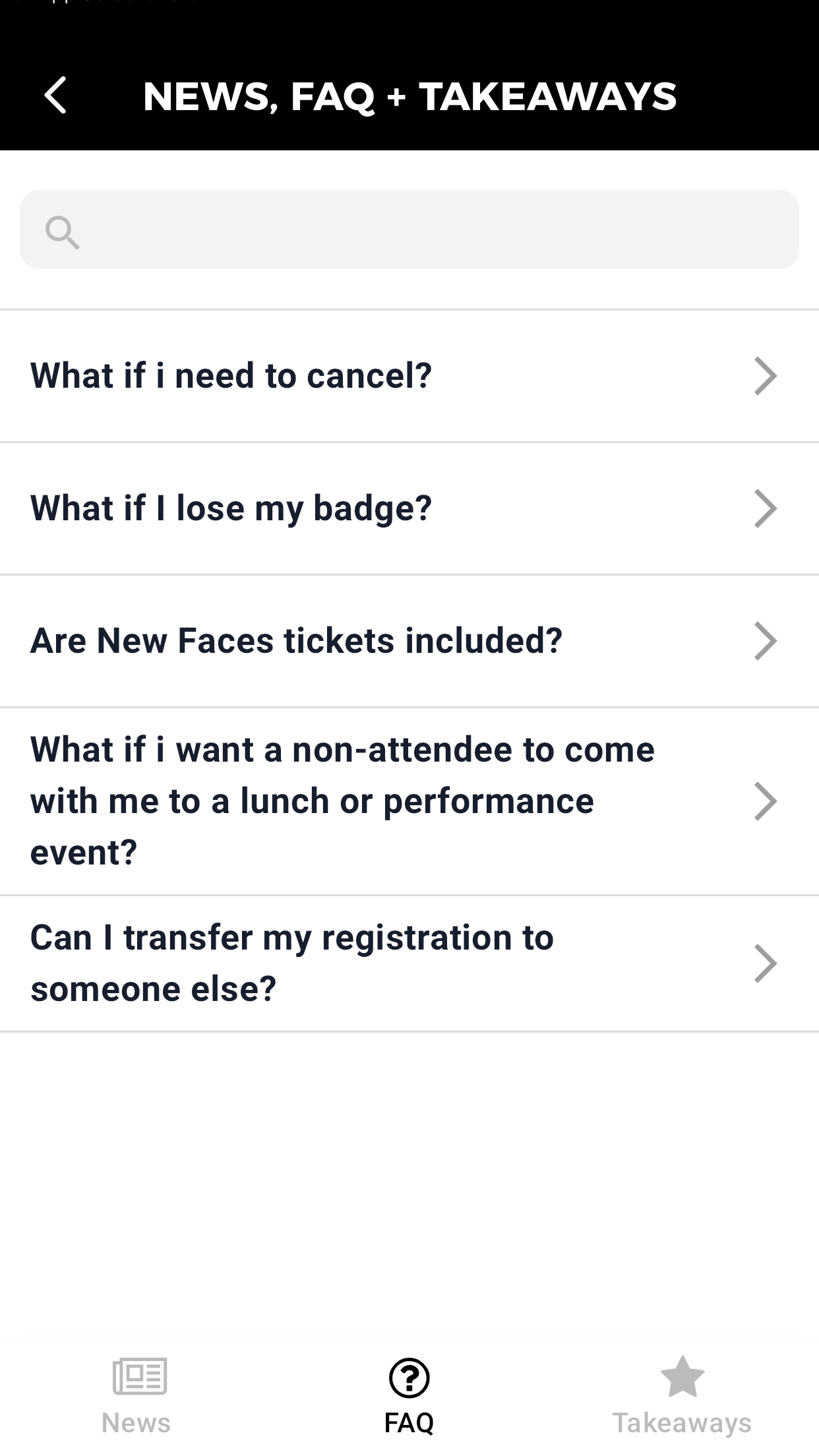Open "What if I lose my badge?"

pyautogui.click(x=231, y=508)
